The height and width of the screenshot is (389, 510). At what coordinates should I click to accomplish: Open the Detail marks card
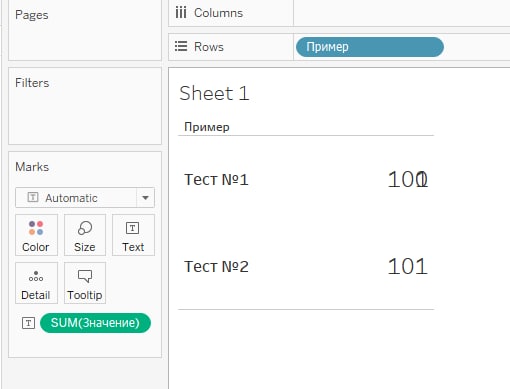pos(36,283)
